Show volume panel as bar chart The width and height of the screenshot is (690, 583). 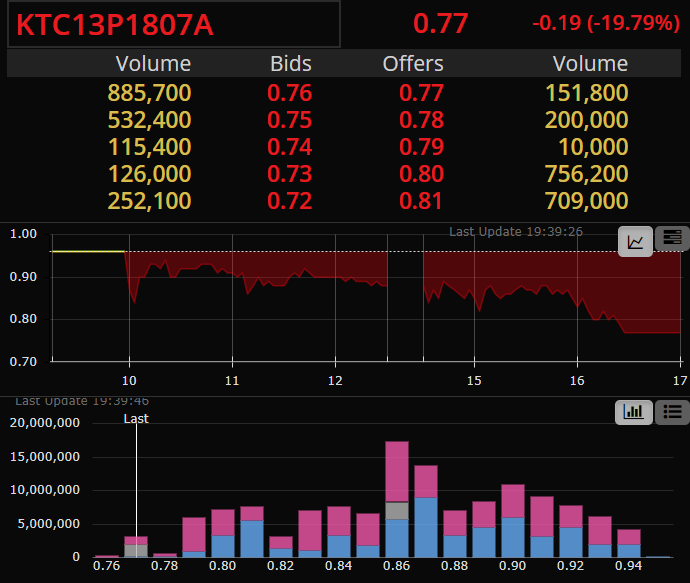633,412
